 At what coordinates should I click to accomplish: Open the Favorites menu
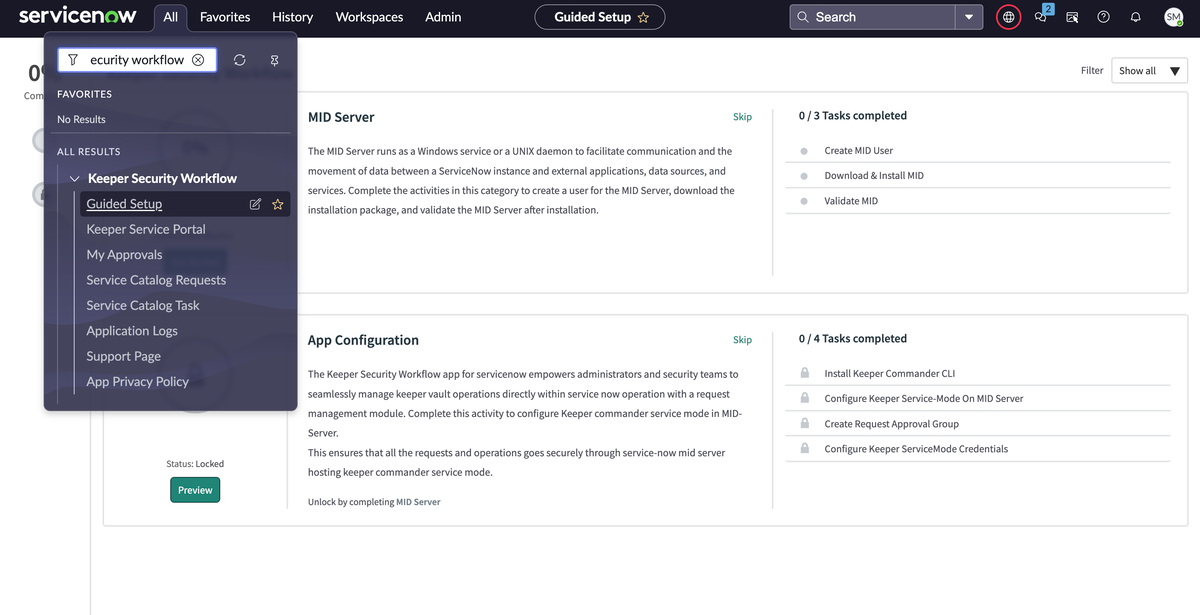(x=225, y=17)
